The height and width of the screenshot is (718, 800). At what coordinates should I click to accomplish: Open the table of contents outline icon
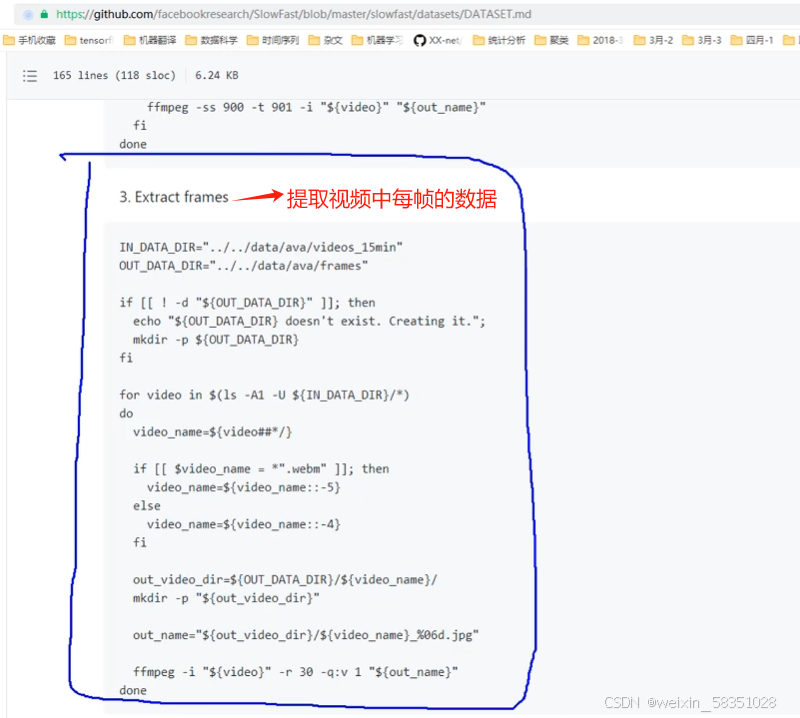[x=30, y=76]
